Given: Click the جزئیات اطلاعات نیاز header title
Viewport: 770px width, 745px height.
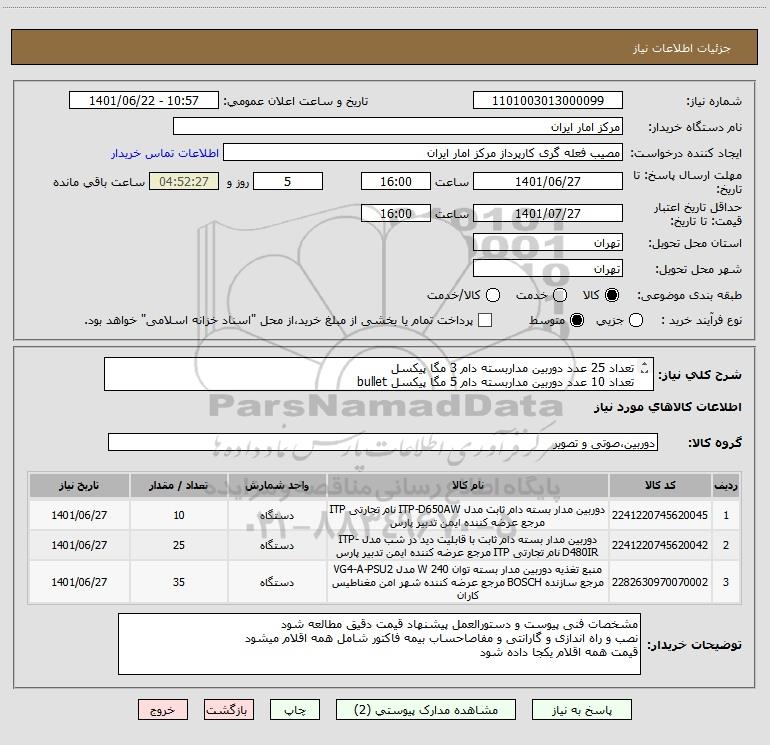Looking at the screenshot, I should click(x=682, y=48).
